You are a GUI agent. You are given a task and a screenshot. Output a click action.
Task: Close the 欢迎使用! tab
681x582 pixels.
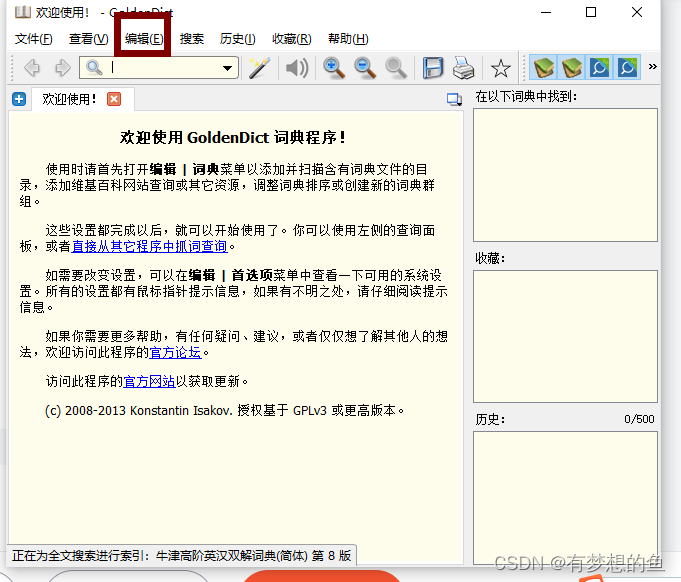(114, 99)
